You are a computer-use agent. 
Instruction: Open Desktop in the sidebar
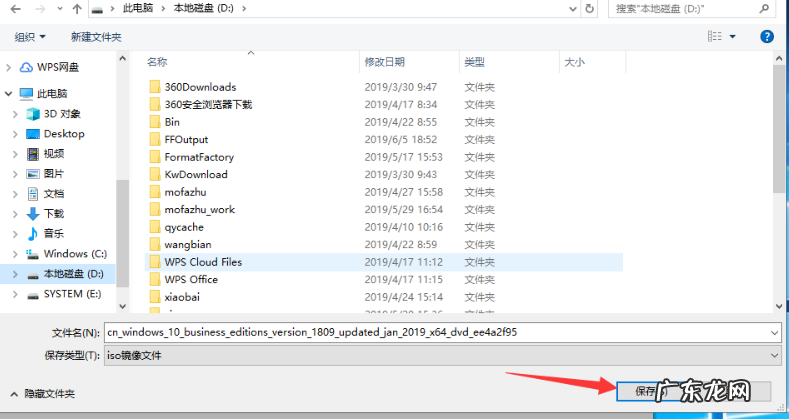tap(55, 134)
